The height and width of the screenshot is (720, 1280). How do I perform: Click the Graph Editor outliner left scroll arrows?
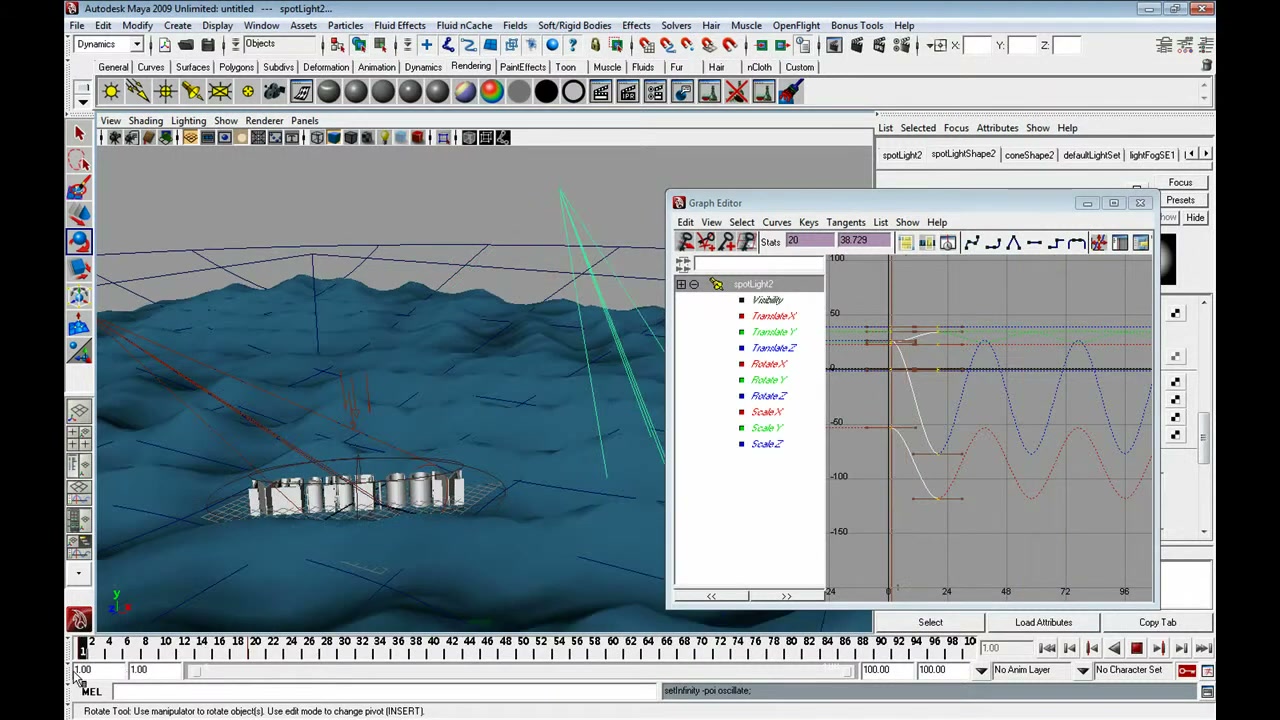tap(711, 596)
